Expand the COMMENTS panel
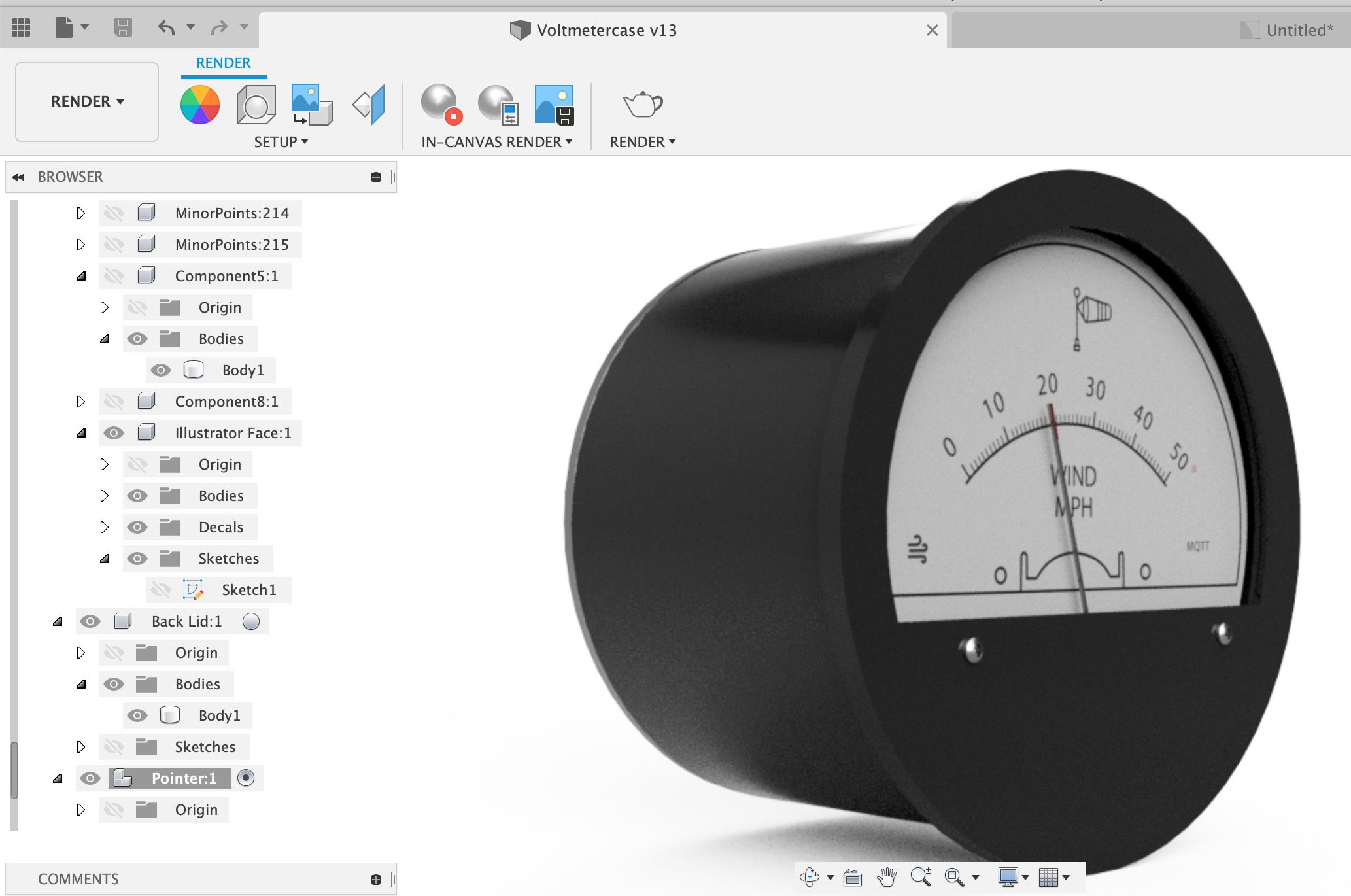Viewport: 1351px width, 896px height. click(376, 880)
